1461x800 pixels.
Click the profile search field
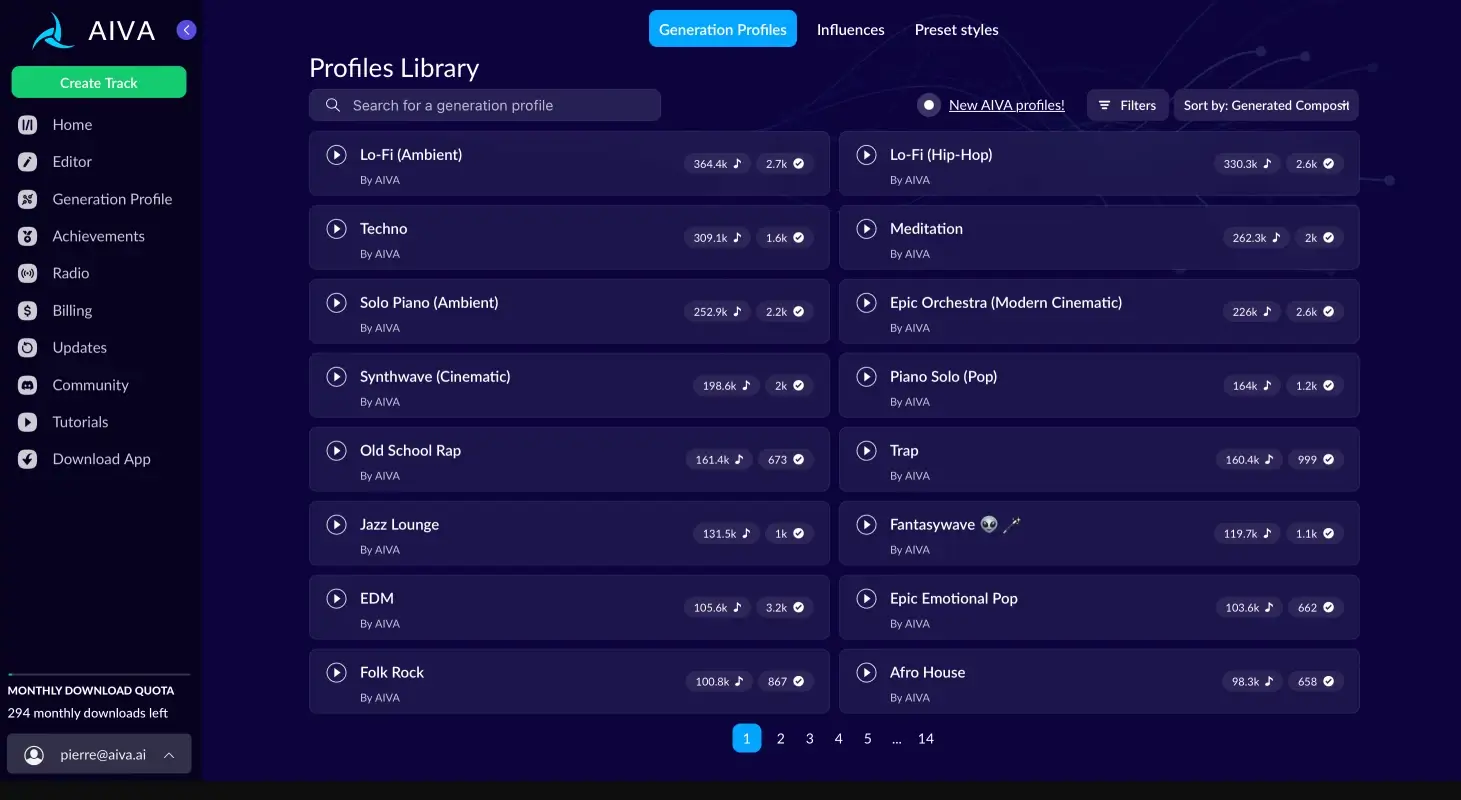point(485,105)
